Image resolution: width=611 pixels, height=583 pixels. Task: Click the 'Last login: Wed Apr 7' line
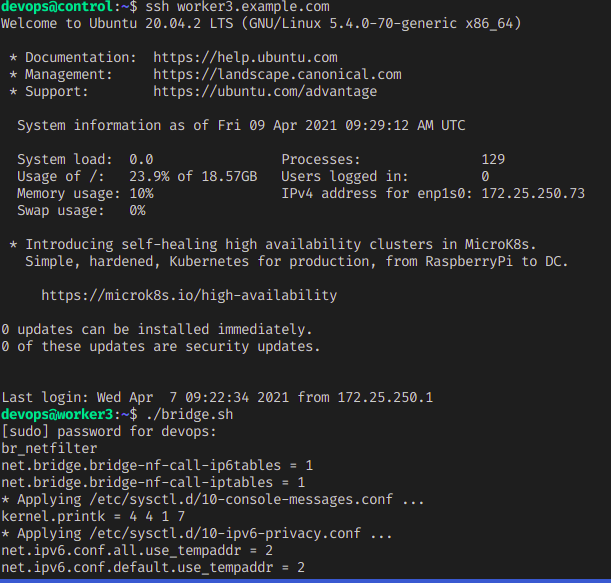click(217, 398)
